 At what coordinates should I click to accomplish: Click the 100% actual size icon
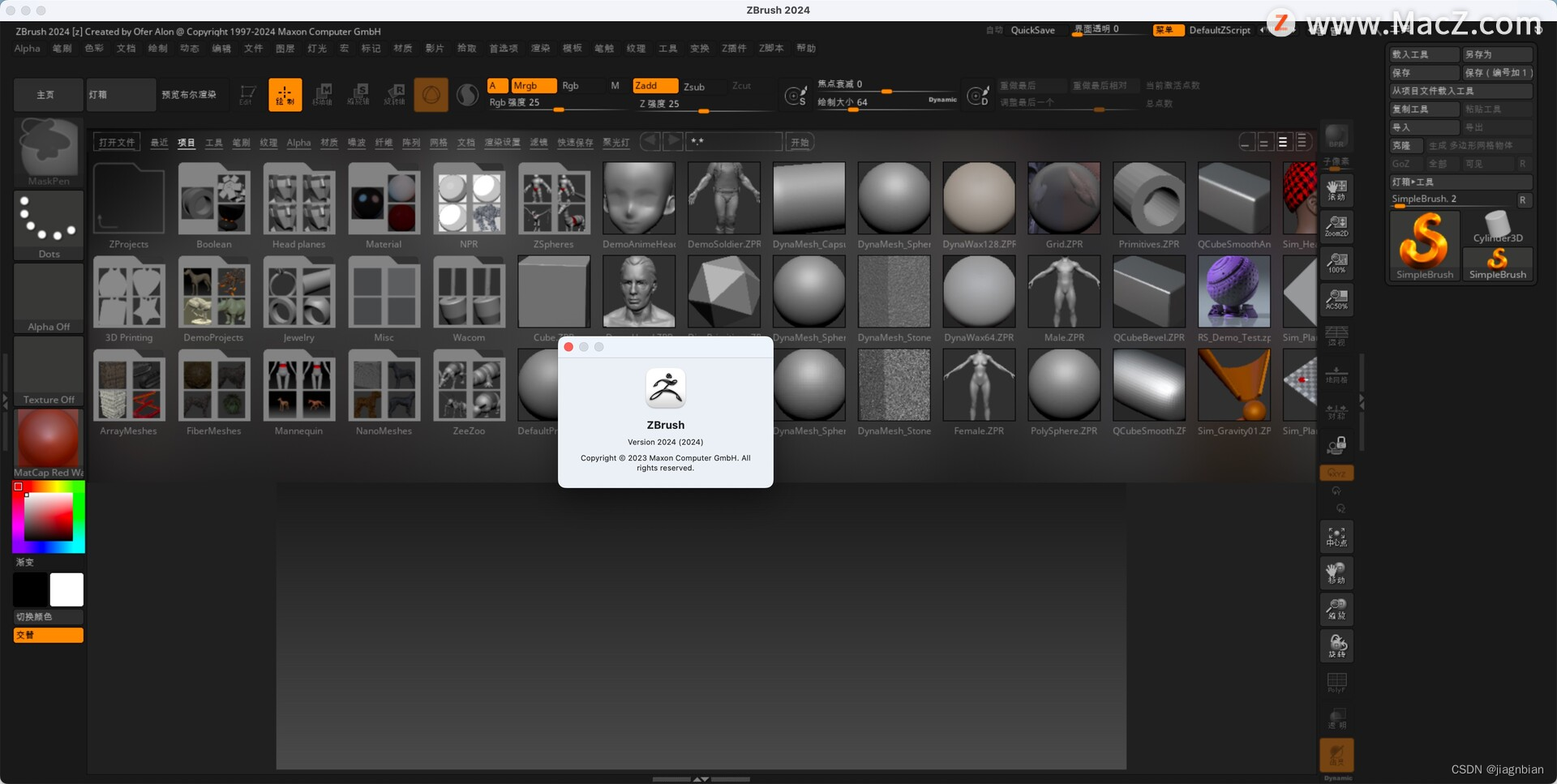click(x=1336, y=263)
